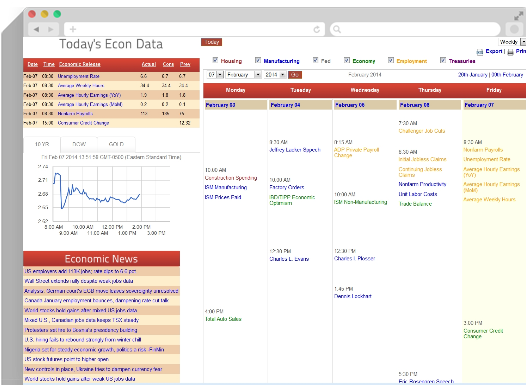Image resolution: width=526 pixels, height=385 pixels.
Task: Switch to the GOLD chart tab
Action: click(x=116, y=144)
